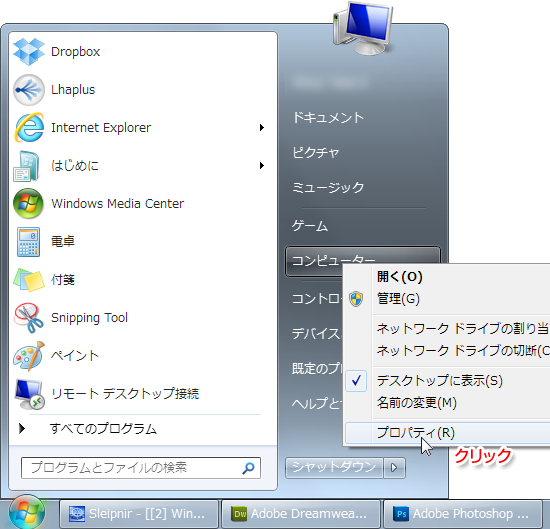
Task: Click the シャットダウン button
Action: 334,468
